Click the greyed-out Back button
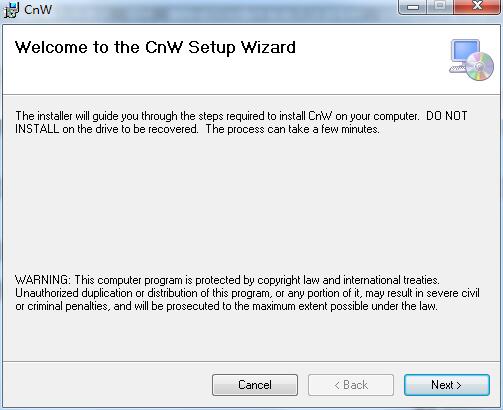Viewport: 503px width, 410px height. pyautogui.click(x=351, y=385)
